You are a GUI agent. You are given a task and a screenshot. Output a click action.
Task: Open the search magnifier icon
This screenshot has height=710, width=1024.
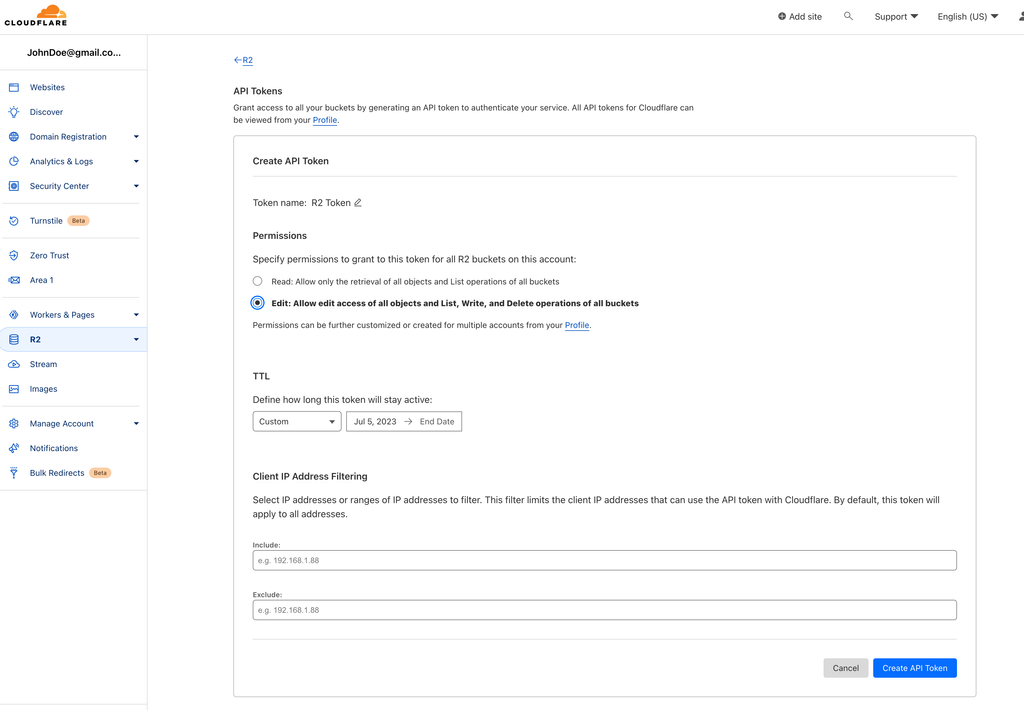848,16
